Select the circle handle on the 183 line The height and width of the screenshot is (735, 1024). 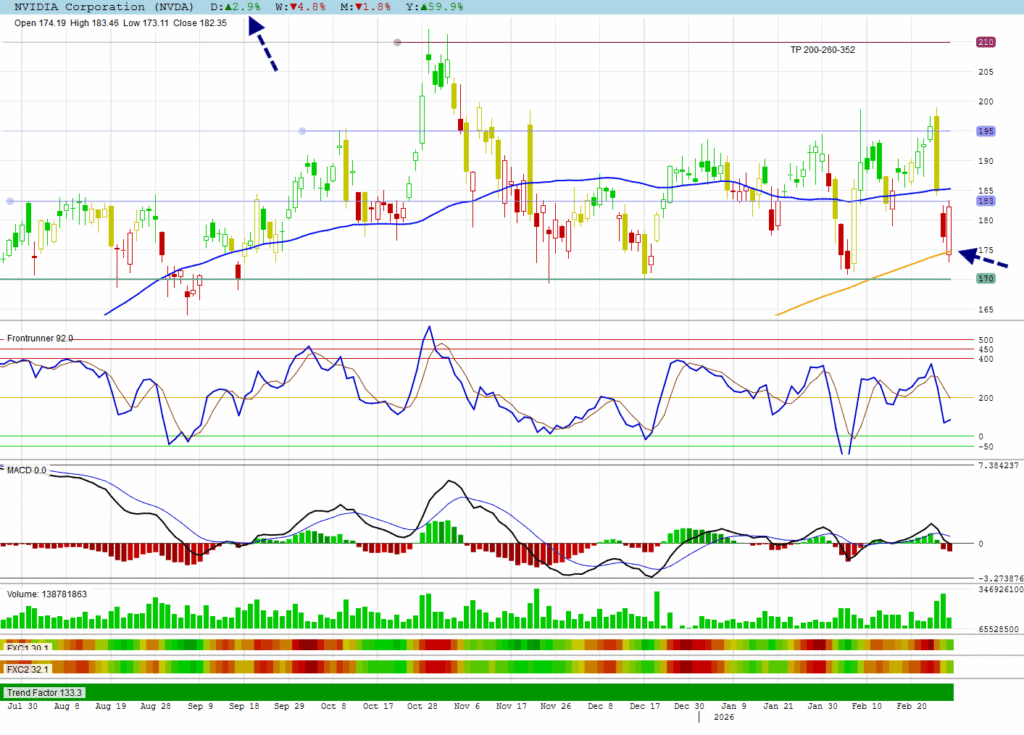(x=10, y=201)
